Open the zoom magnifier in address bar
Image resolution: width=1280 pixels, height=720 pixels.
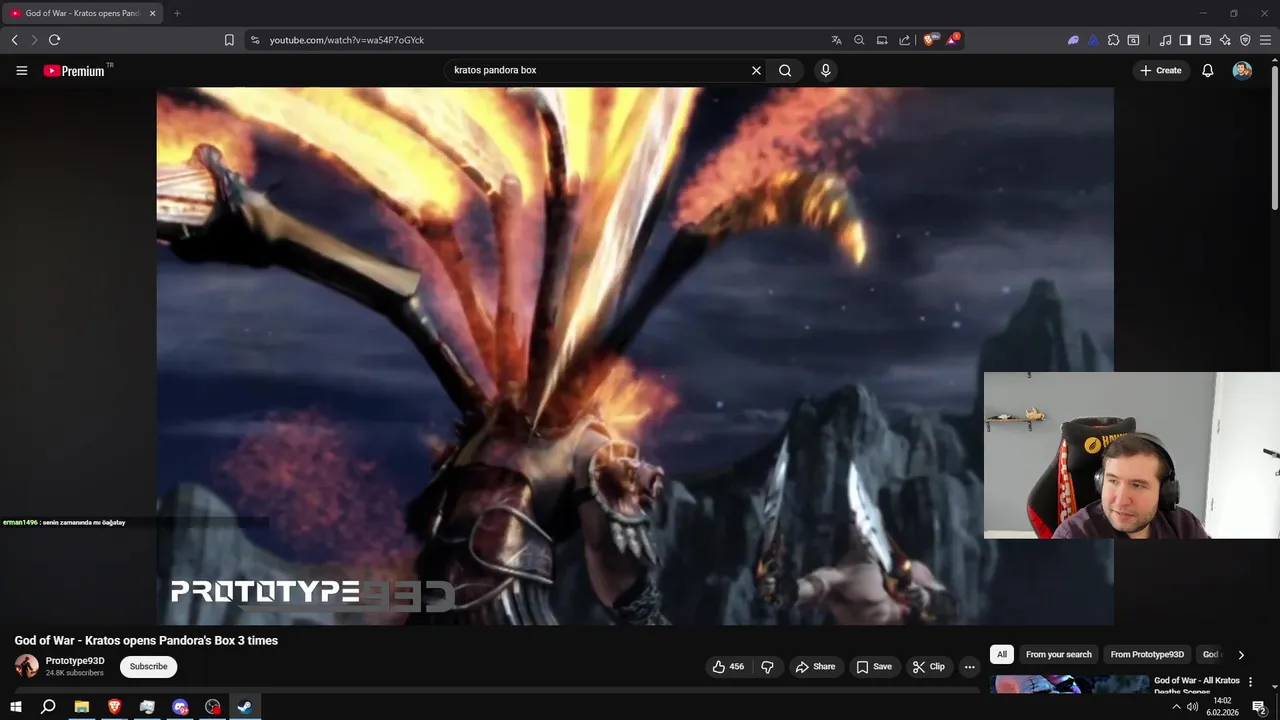coord(859,40)
